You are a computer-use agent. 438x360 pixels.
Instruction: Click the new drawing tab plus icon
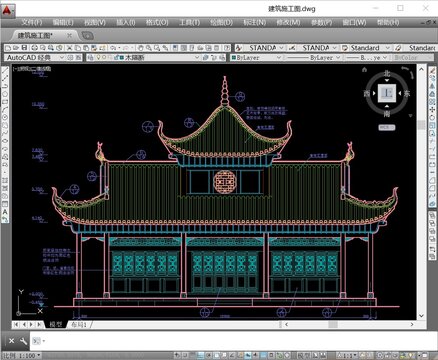[87, 35]
